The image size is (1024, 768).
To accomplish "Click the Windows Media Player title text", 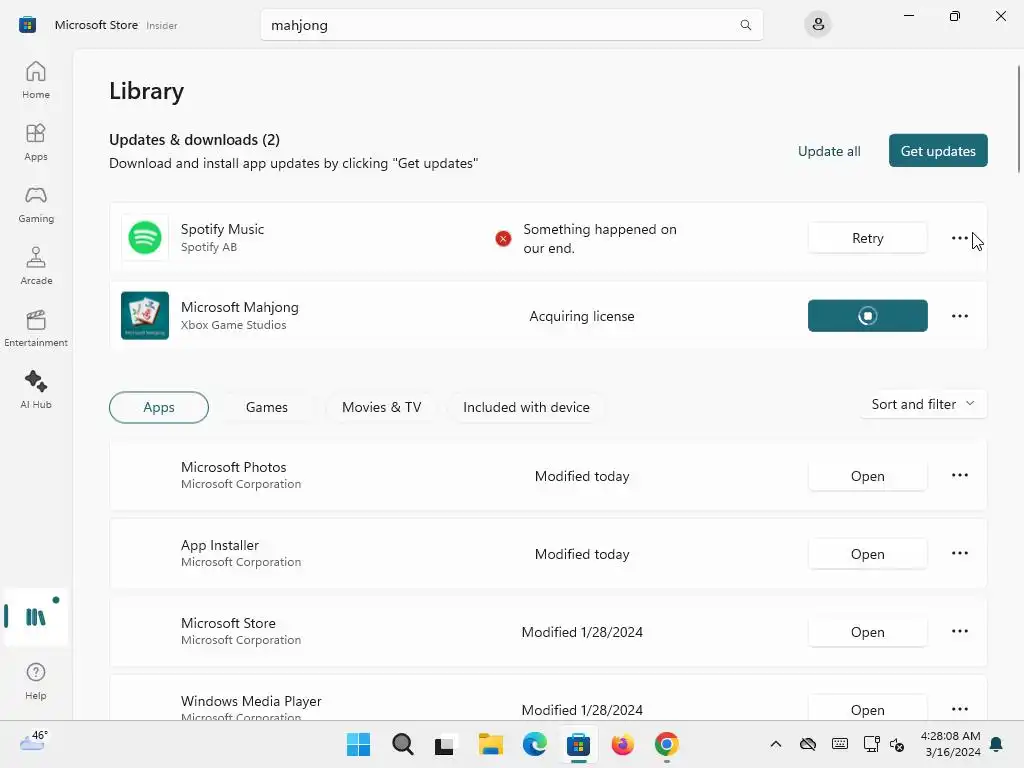I will tap(251, 701).
